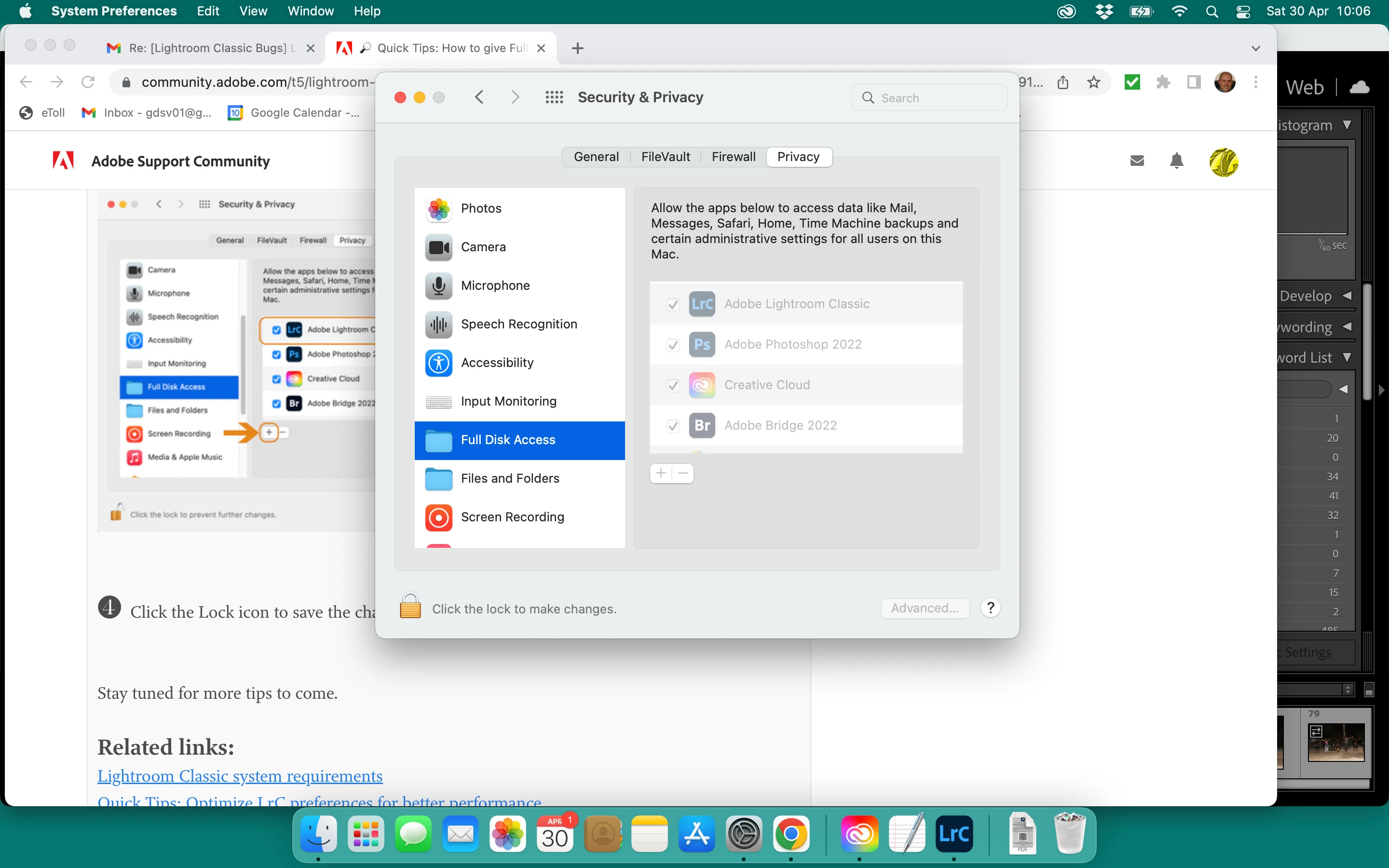The width and height of the screenshot is (1389, 868).
Task: Toggle the Adobe Photoshop 2022 checkbox
Action: coord(673,344)
